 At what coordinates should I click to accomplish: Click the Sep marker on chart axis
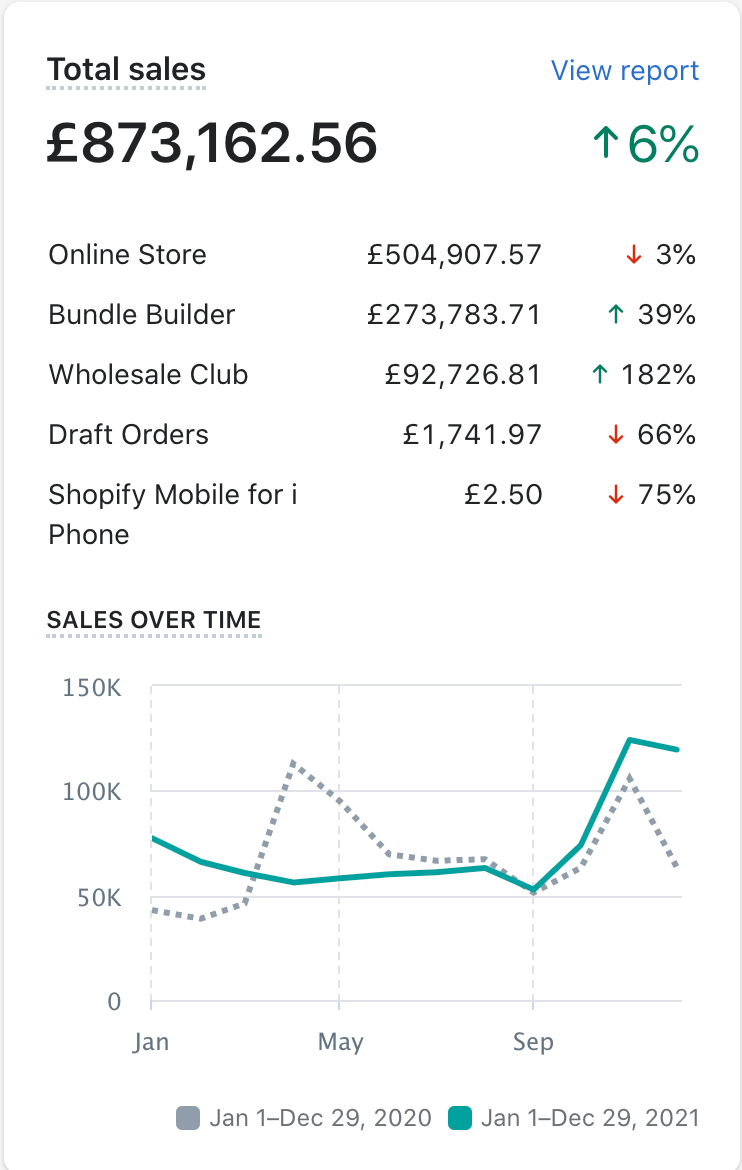coord(533,1042)
